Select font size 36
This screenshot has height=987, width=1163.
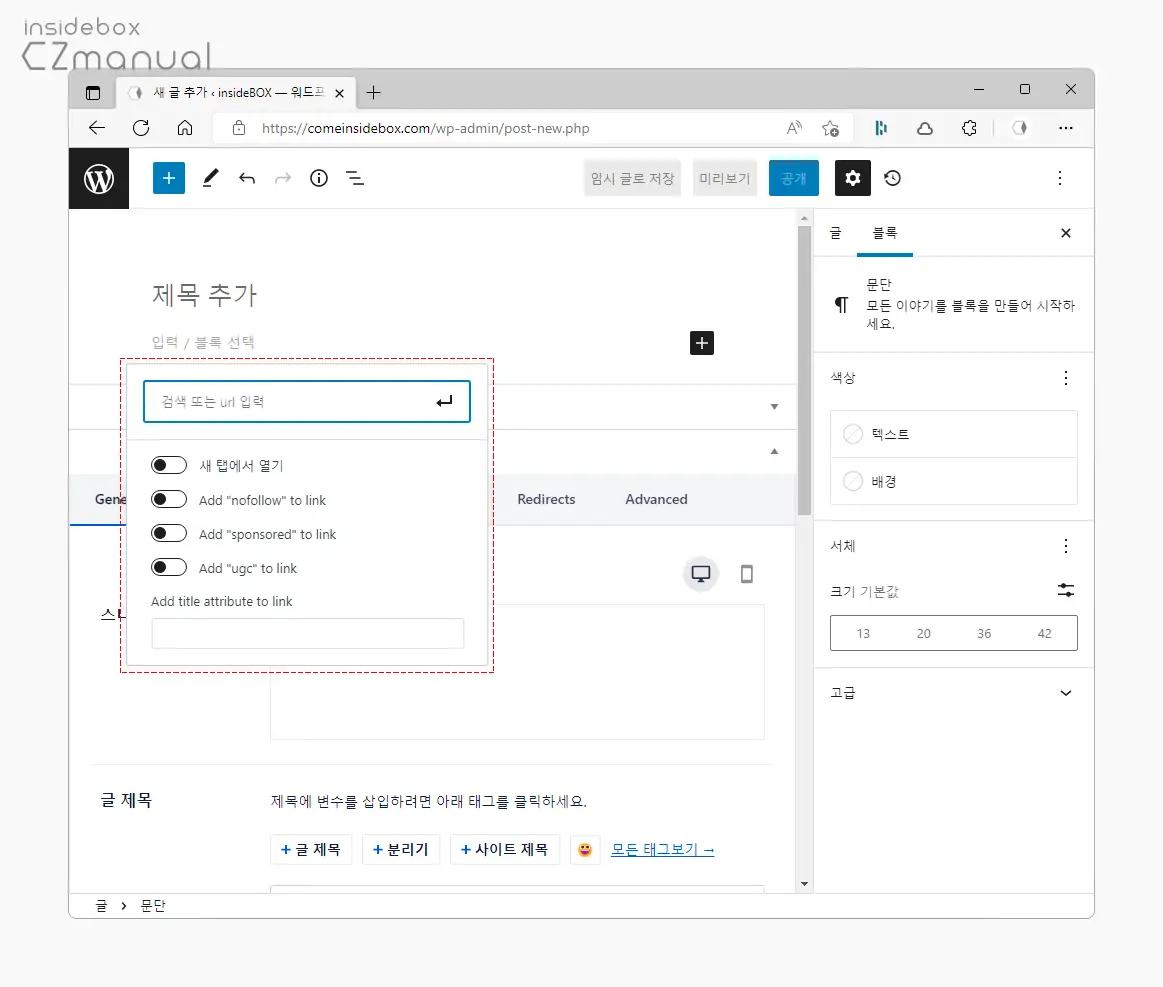pos(984,633)
